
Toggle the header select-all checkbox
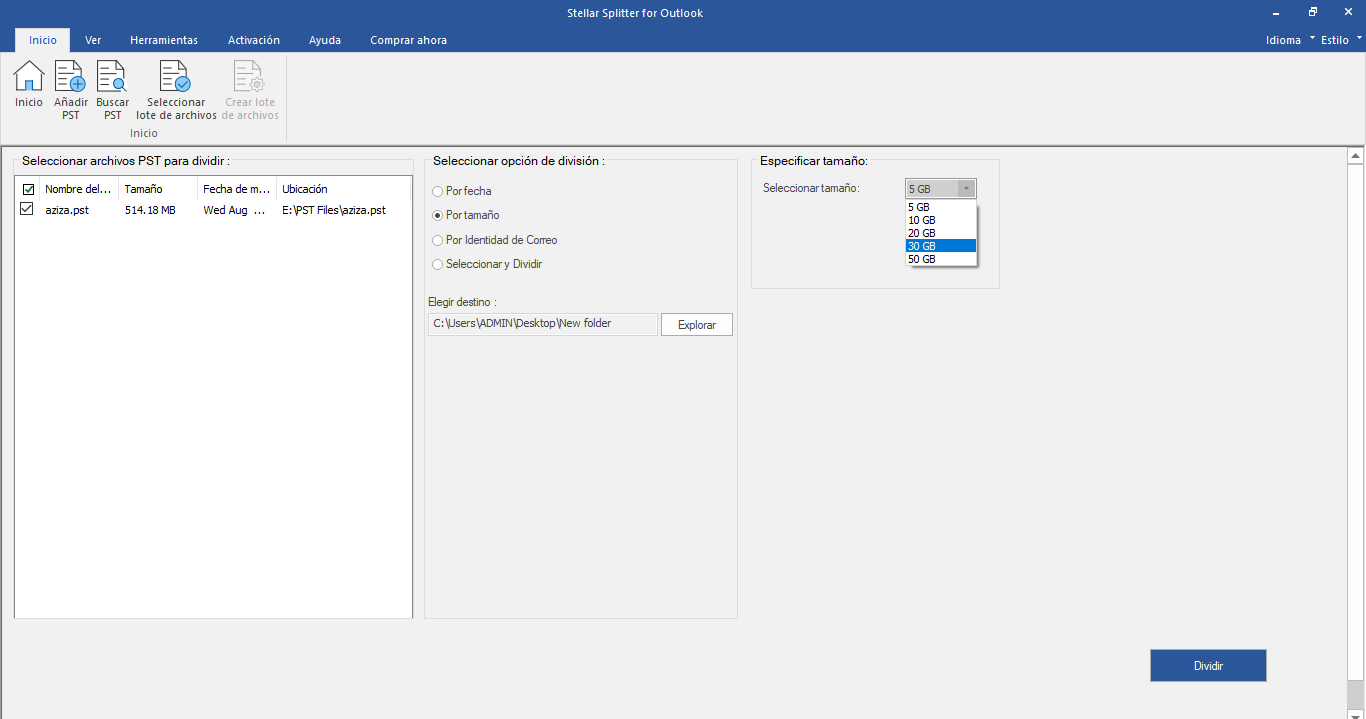point(28,189)
